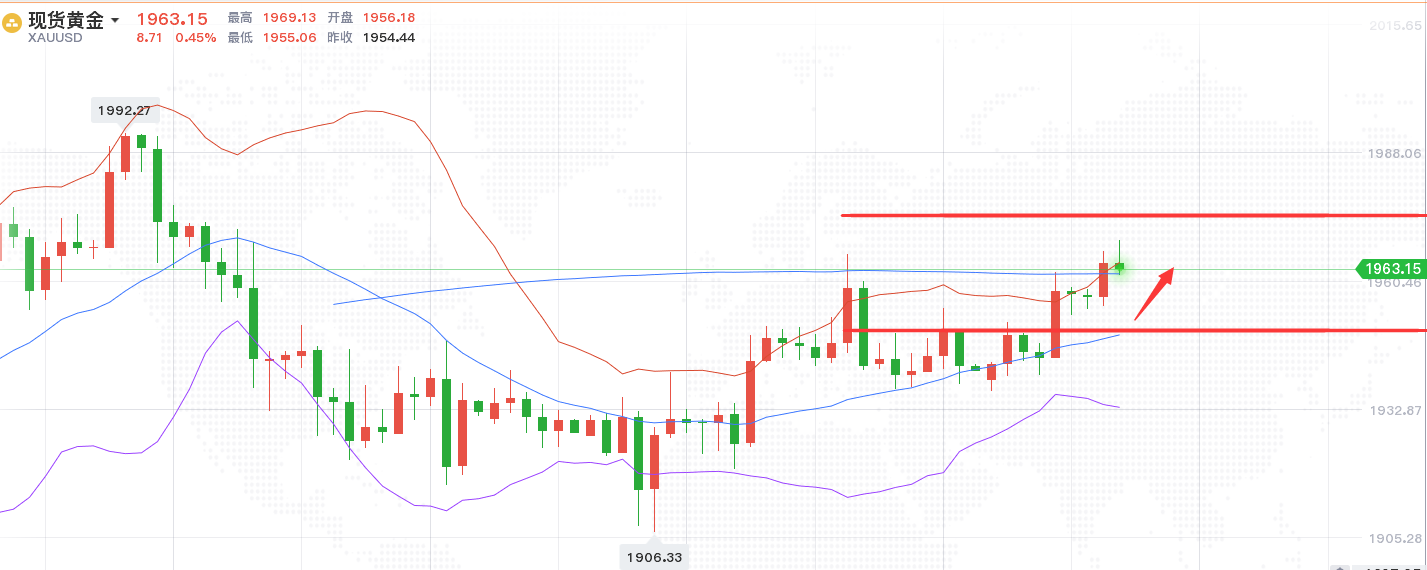Screen dimensions: 1427x570
Task: Click the low point label 1906.33
Action: [654, 557]
